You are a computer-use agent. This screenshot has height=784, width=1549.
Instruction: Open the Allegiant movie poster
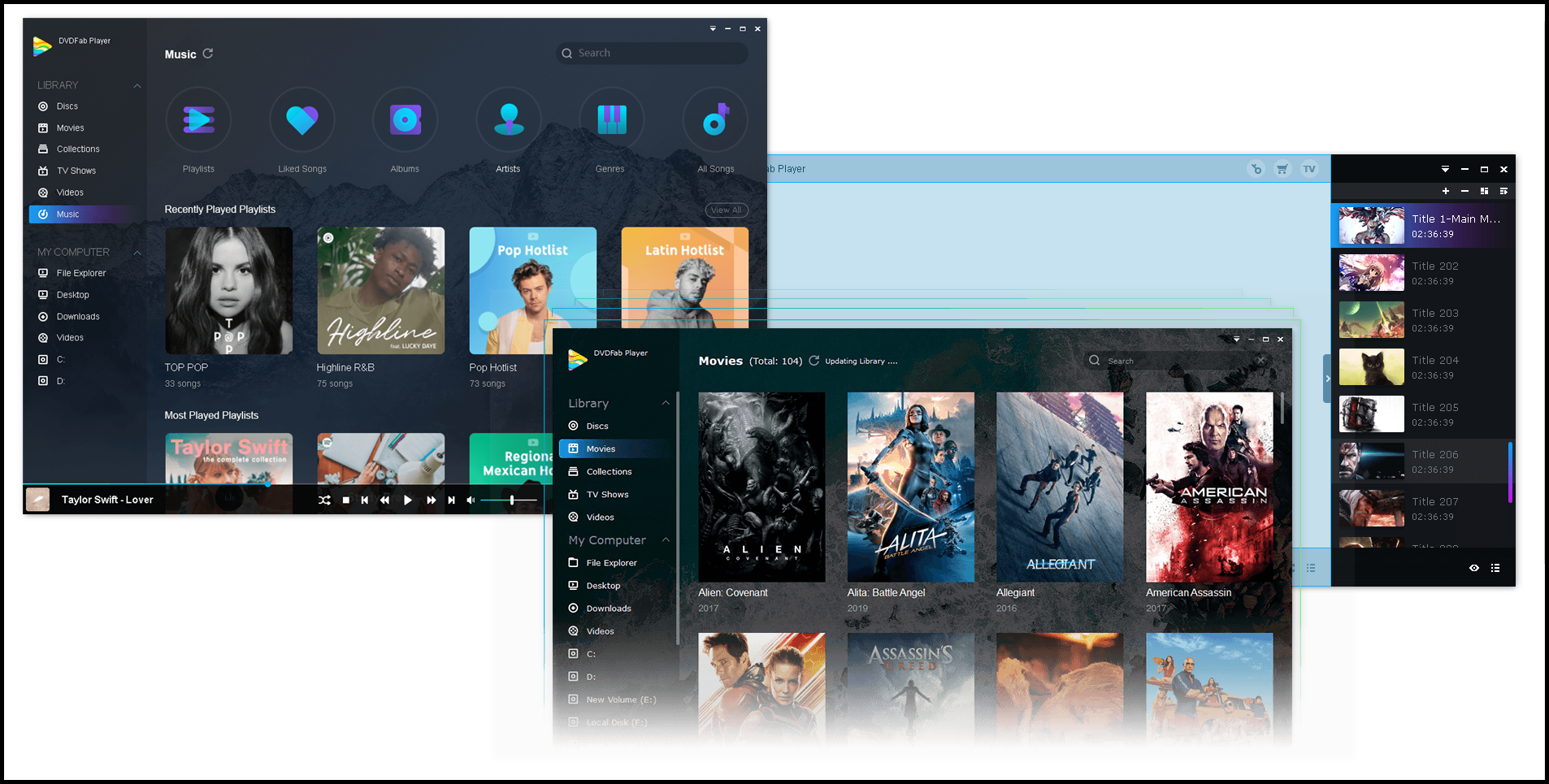[1060, 487]
